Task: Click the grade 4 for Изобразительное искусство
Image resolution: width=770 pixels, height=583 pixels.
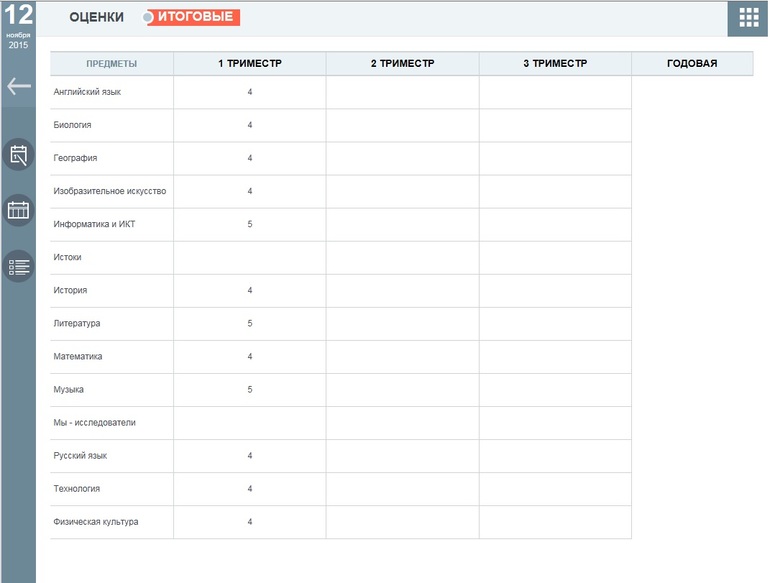Action: click(x=250, y=191)
